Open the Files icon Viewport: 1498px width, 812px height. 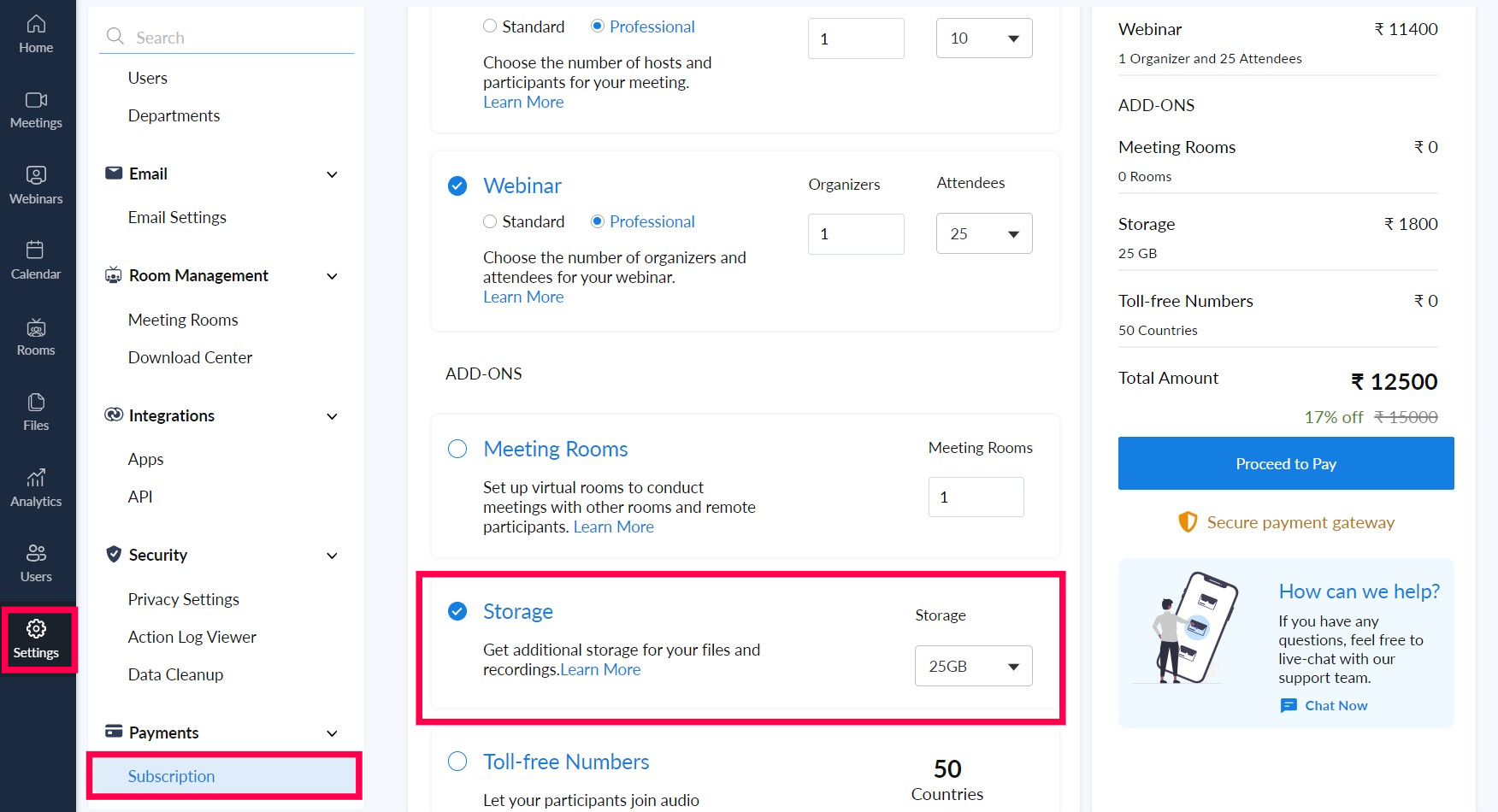point(36,403)
